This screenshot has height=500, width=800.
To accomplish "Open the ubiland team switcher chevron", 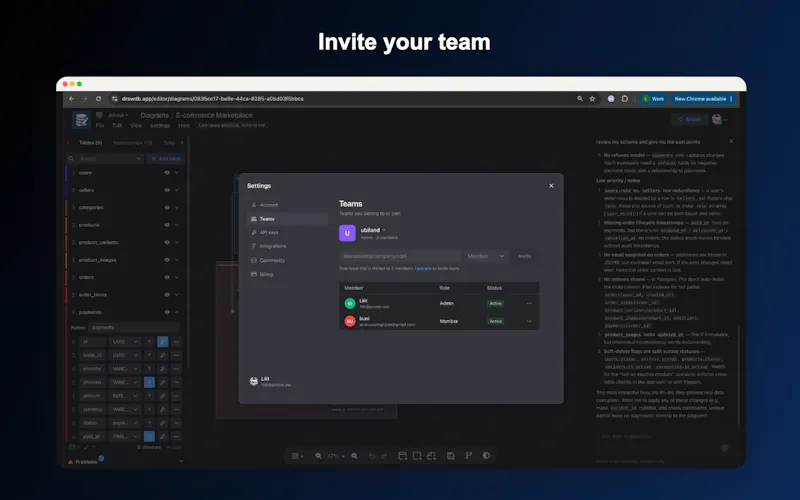I will tap(384, 230).
